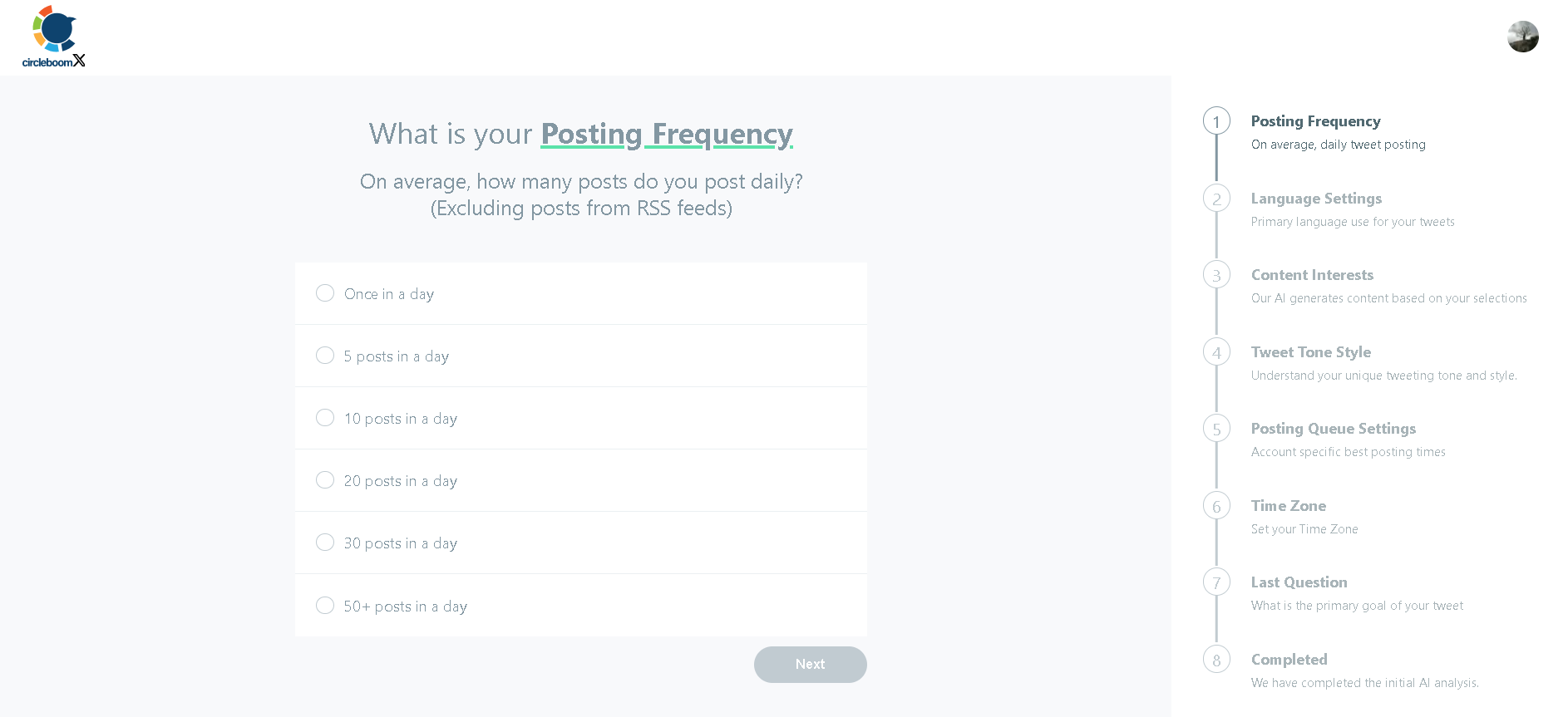This screenshot has height=717, width=1568.
Task: Click step 1 Posting Frequency circle
Action: click(x=1216, y=120)
